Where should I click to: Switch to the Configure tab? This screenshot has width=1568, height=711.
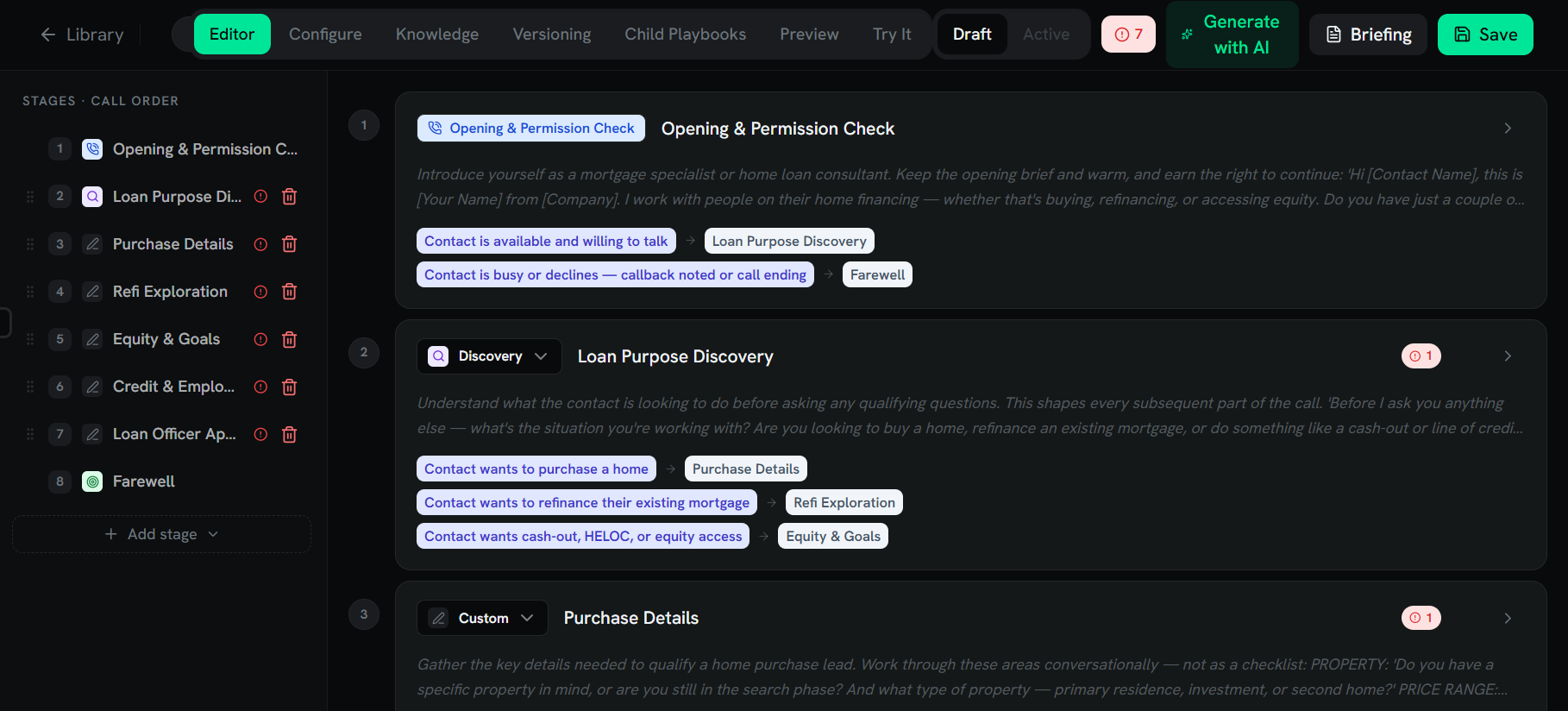pyautogui.click(x=325, y=35)
